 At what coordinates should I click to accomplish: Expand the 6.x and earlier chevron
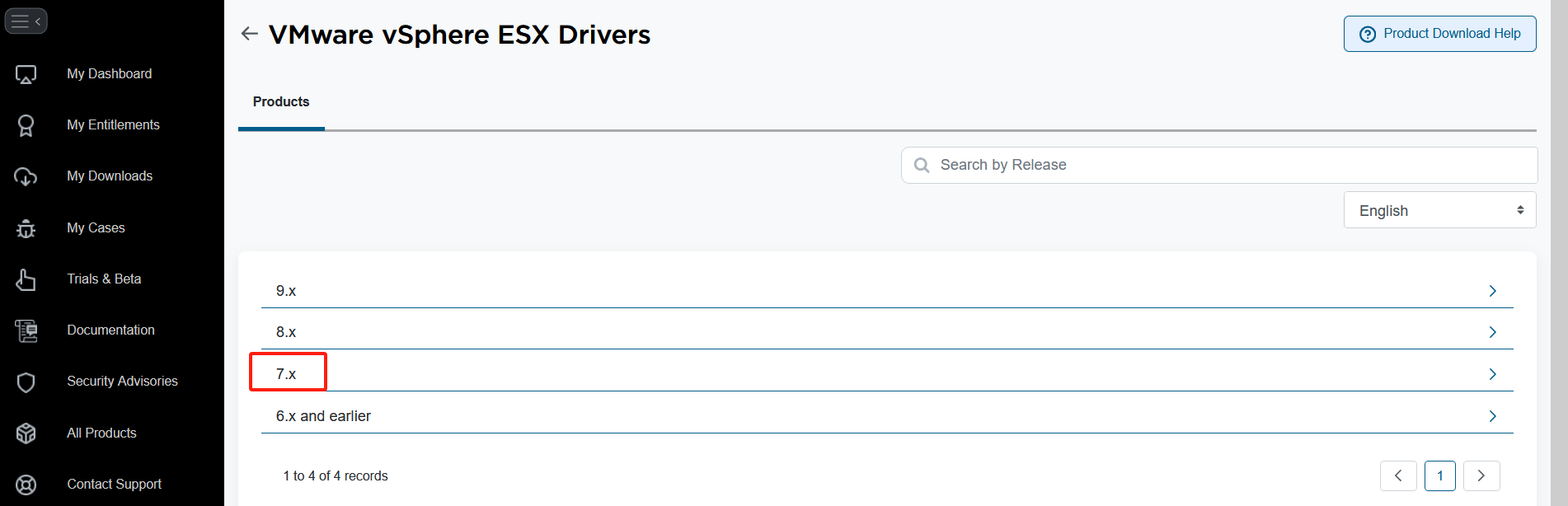[1492, 416]
